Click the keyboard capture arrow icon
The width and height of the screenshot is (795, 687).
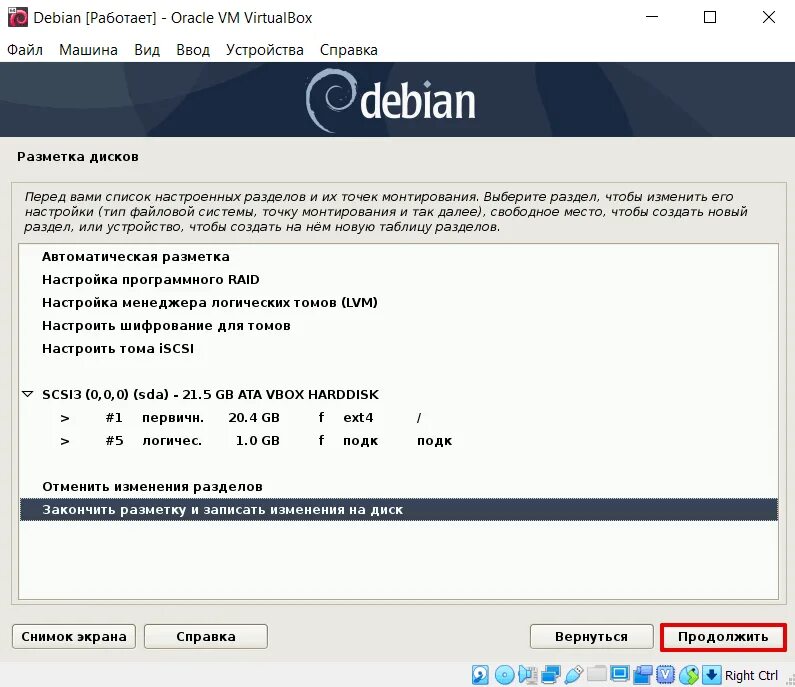712,675
